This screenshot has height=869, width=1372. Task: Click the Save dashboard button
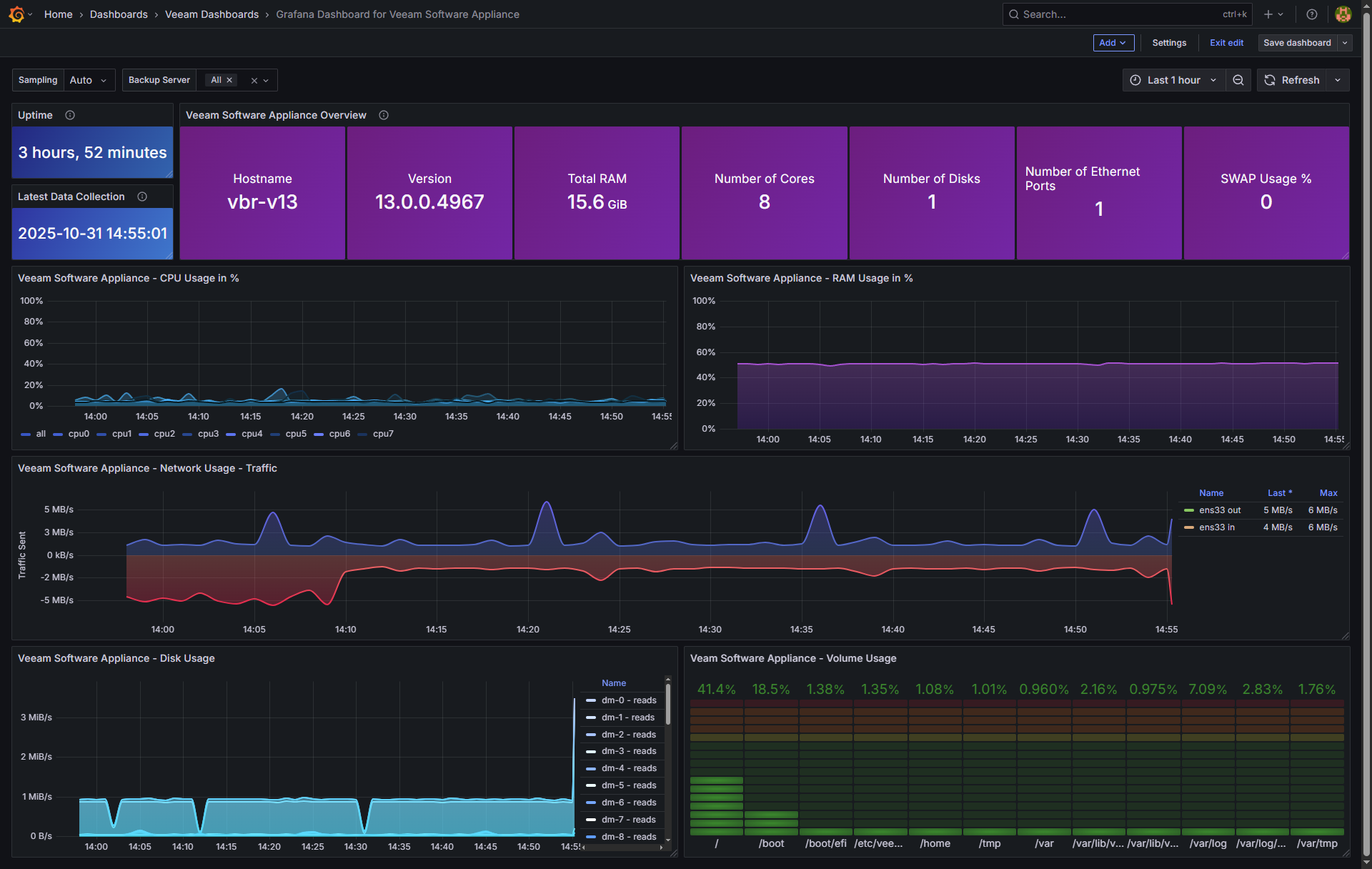(x=1296, y=43)
